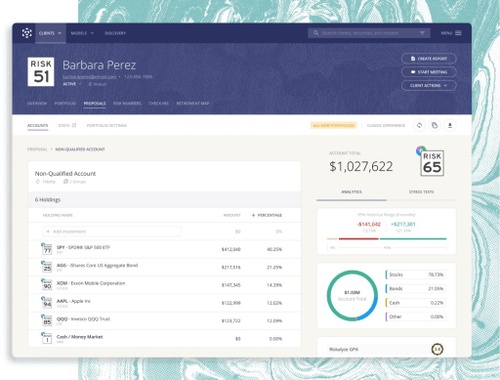
Task: Select the Accounts sub-tab
Action: (x=38, y=125)
